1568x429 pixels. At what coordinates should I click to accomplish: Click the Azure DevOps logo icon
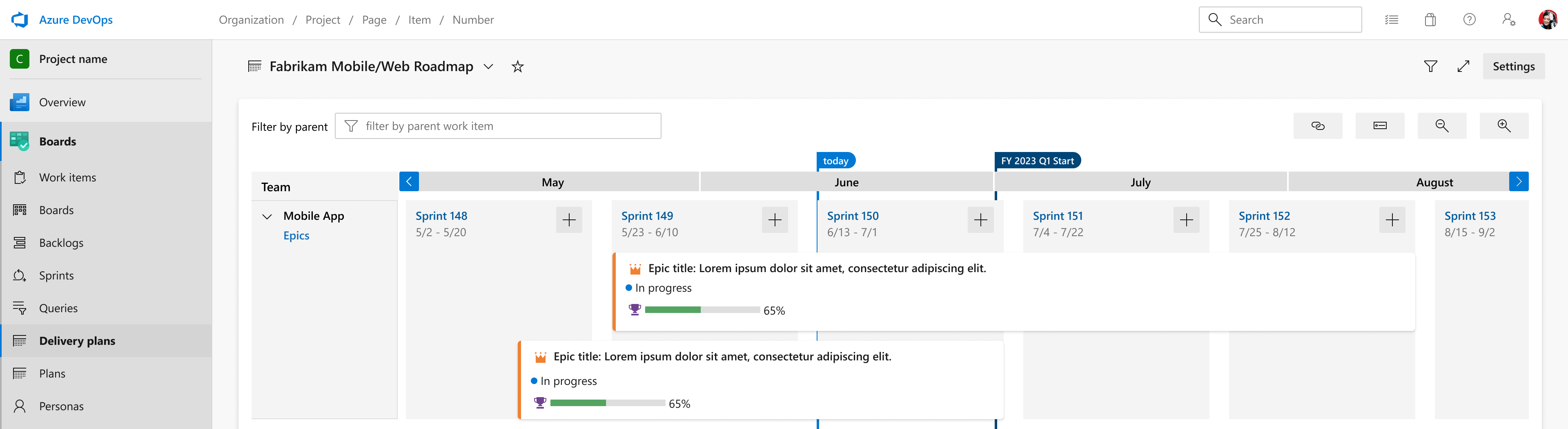click(20, 20)
